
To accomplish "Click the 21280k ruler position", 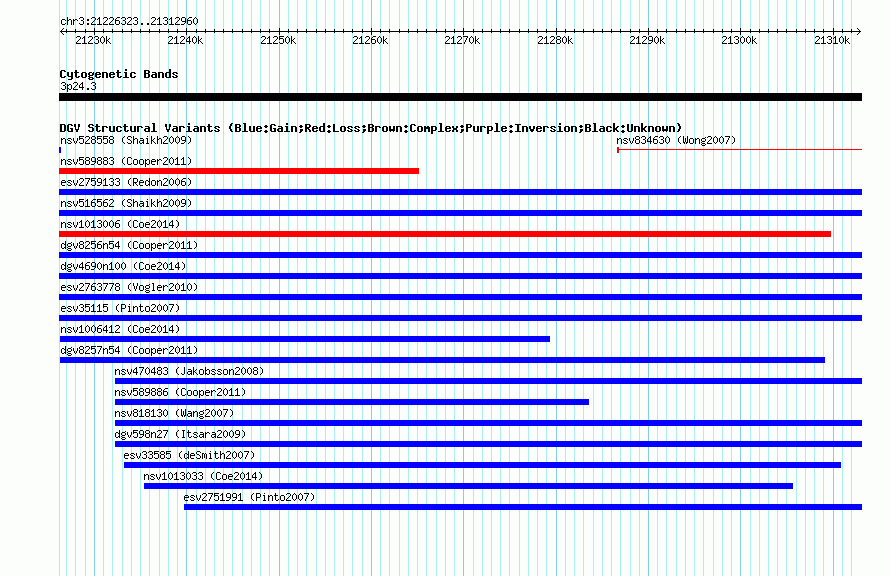I will pyautogui.click(x=555, y=40).
